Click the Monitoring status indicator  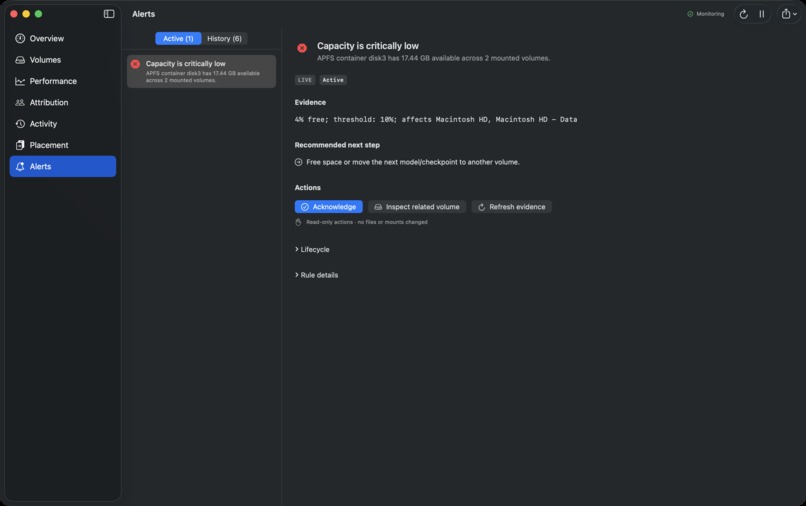pos(705,14)
